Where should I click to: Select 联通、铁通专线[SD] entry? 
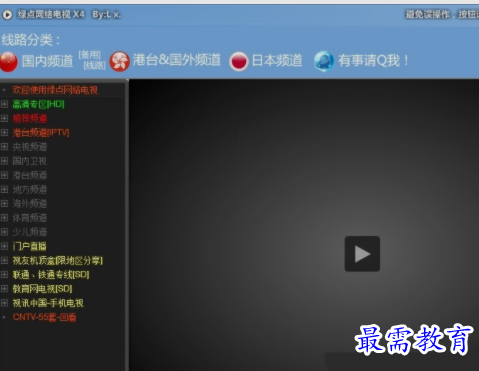51,274
